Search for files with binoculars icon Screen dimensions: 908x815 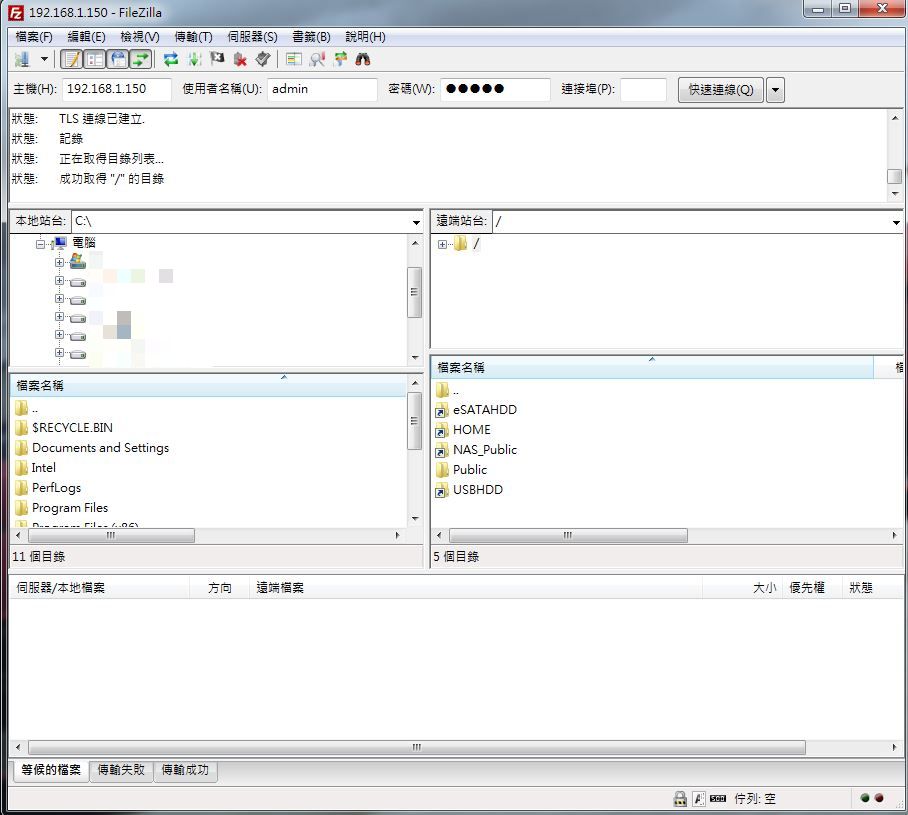(363, 59)
